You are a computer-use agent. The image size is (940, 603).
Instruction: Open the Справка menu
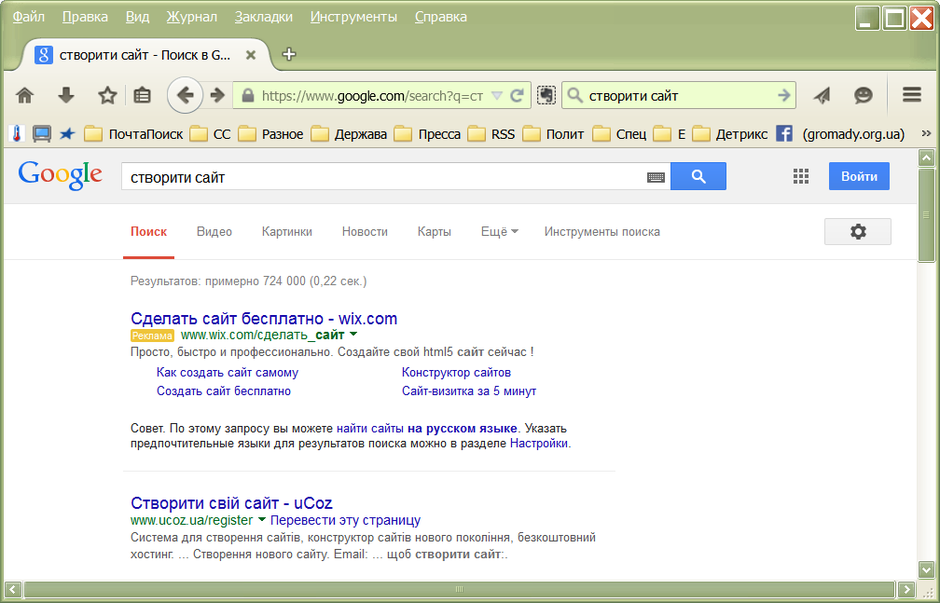(441, 17)
